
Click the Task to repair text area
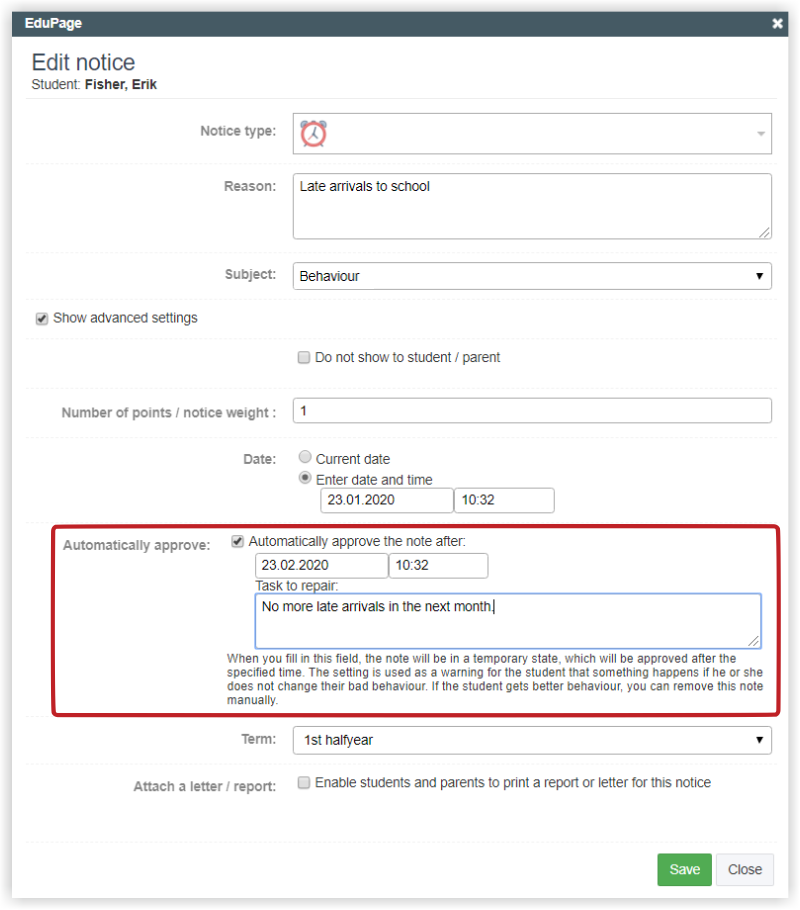tap(508, 621)
